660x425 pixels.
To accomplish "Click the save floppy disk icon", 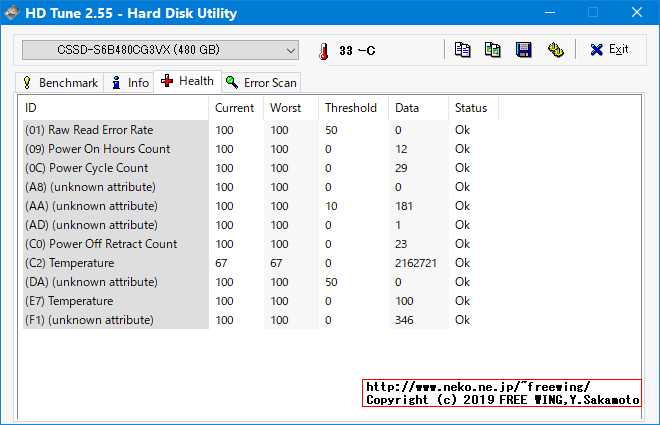I will 523,50.
